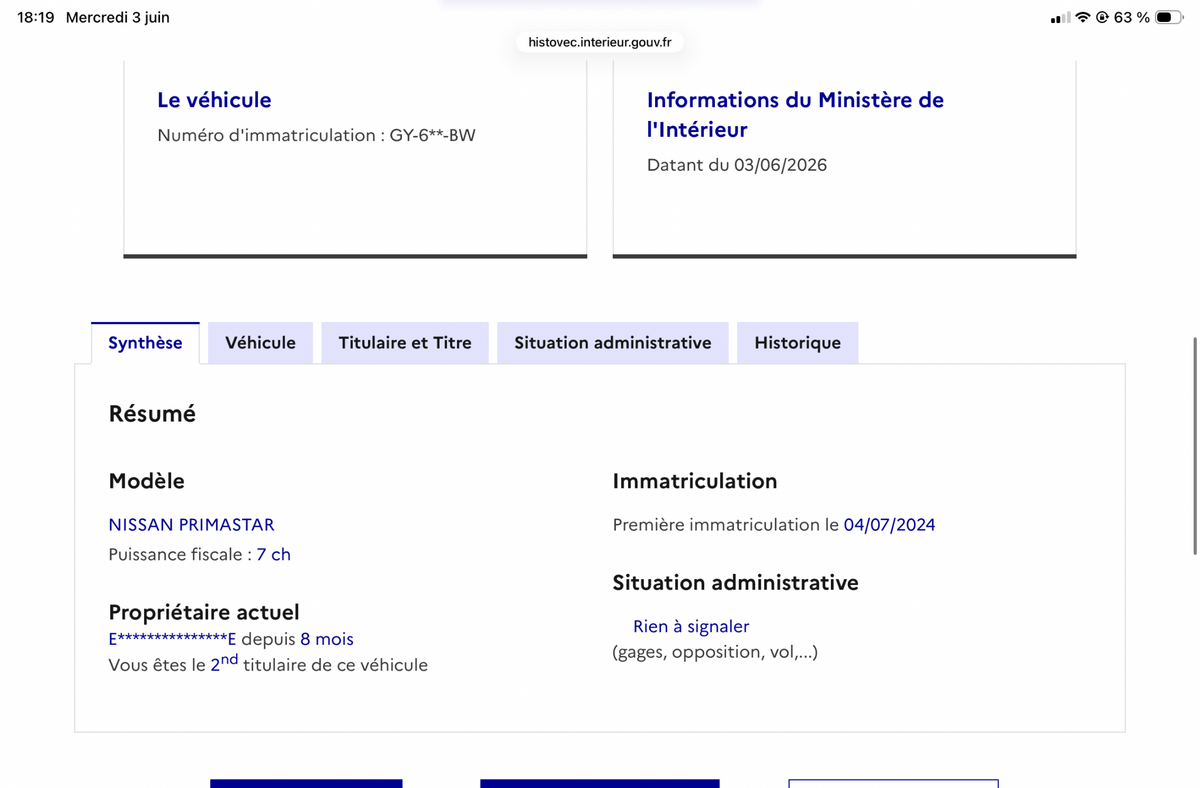This screenshot has height=788, width=1200.
Task: Click the page's vertical scrollbar
Action: coord(1194,446)
